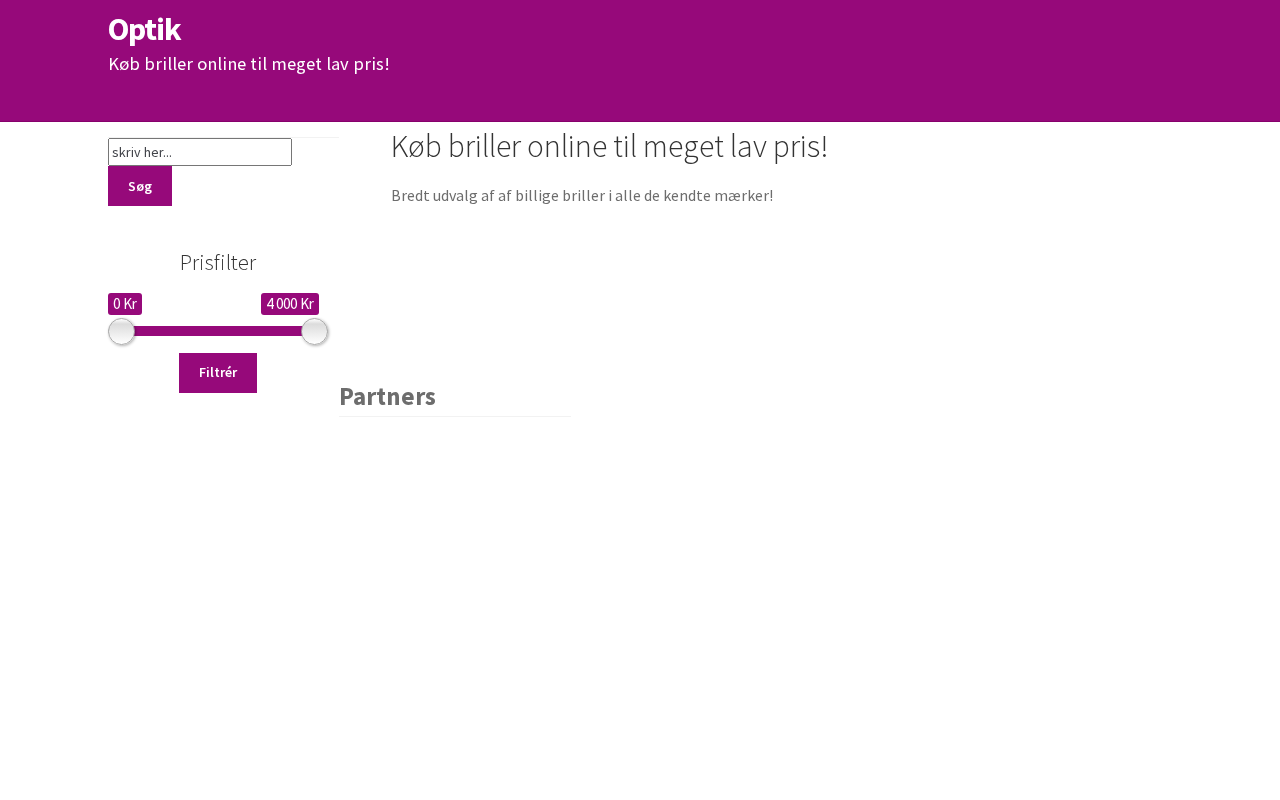Click the Partners section heading
The height and width of the screenshot is (800, 1280).
[387, 397]
